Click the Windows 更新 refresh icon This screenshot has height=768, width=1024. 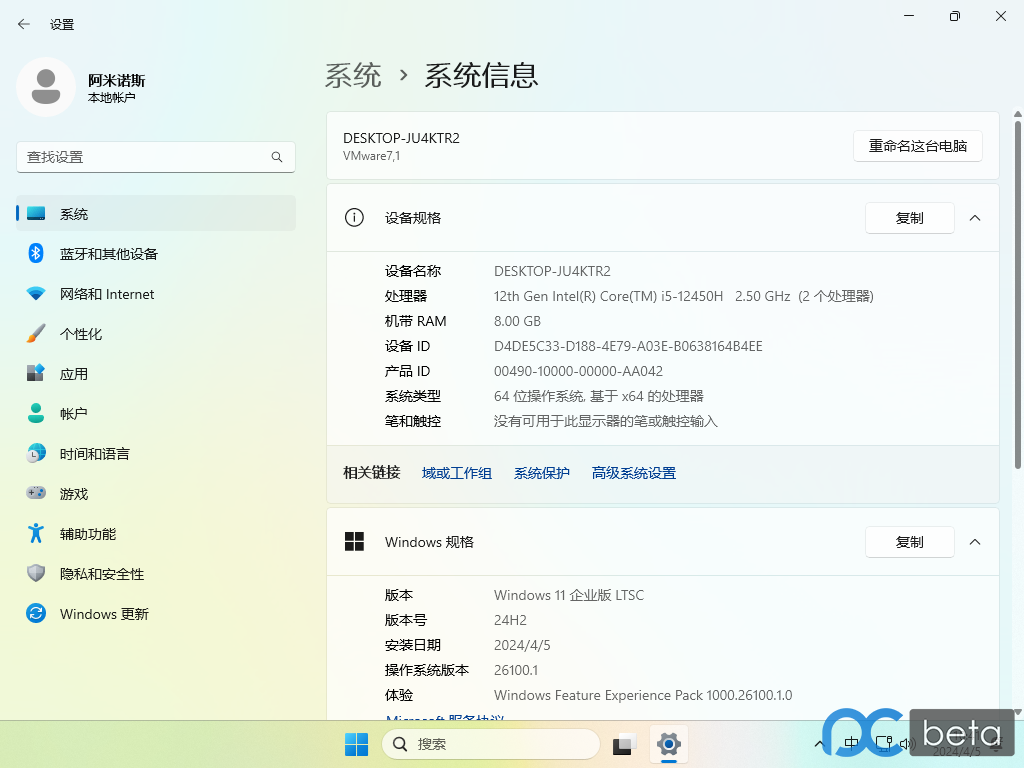pyautogui.click(x=36, y=614)
